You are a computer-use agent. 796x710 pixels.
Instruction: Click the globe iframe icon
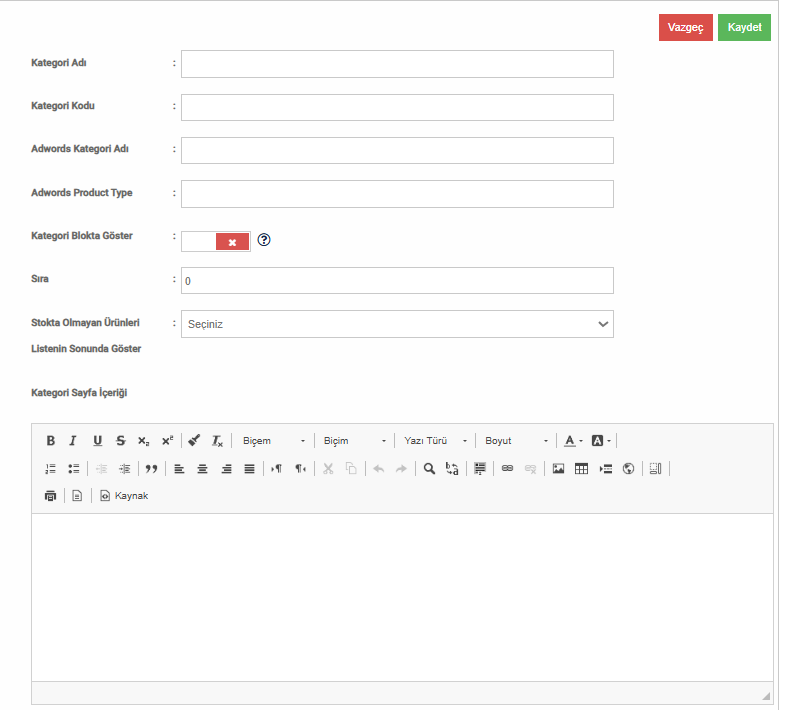(628, 468)
